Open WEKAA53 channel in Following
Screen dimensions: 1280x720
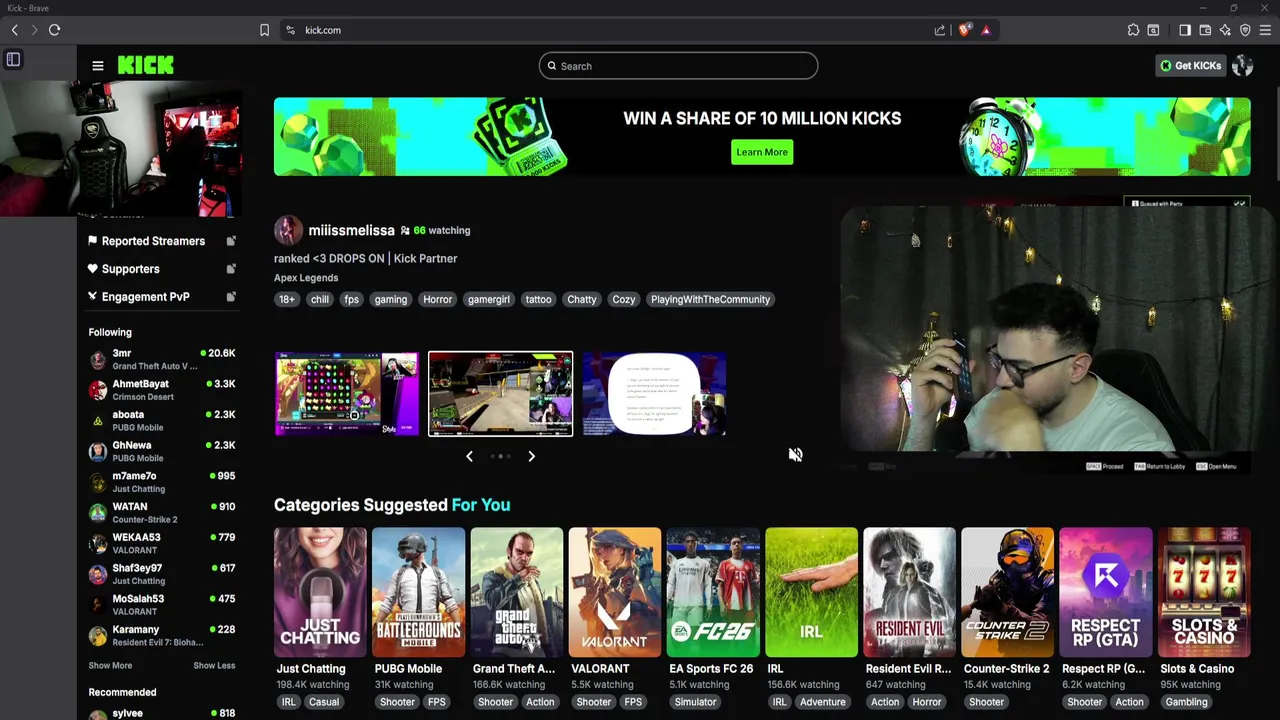161,543
